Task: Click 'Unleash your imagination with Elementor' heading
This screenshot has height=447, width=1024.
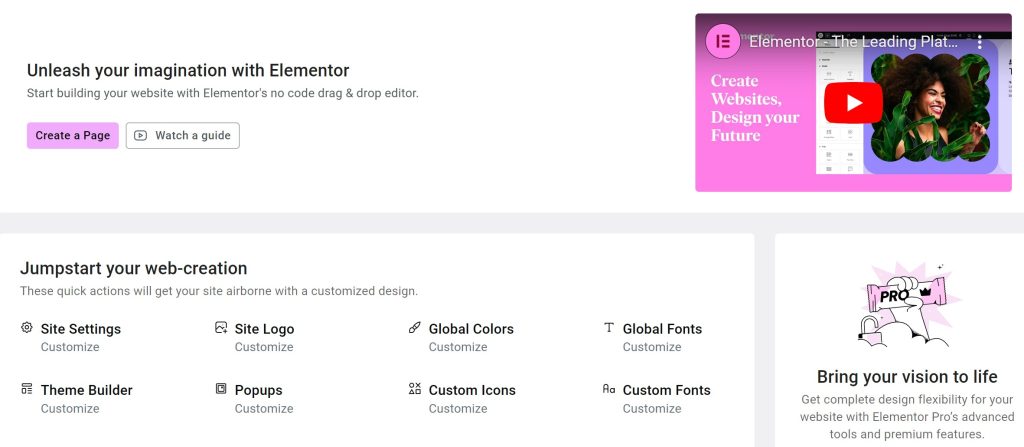Action: tap(188, 70)
